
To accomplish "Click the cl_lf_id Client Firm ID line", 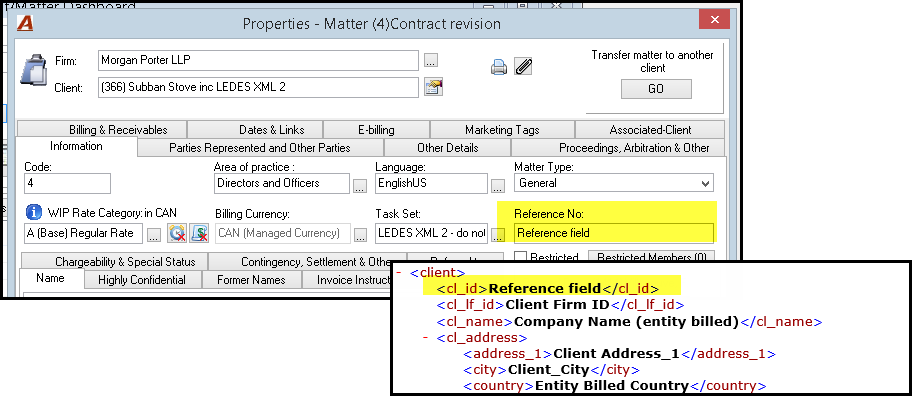I will [x=560, y=305].
